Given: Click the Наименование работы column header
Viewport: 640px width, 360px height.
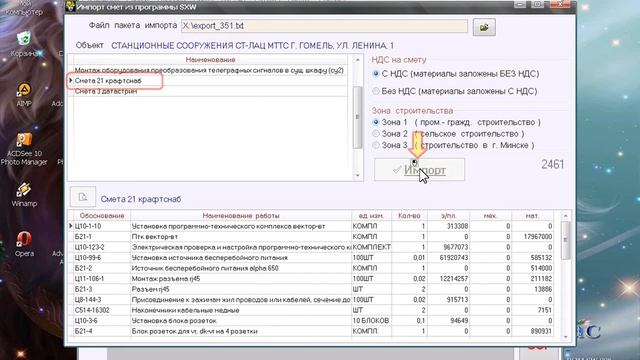Looking at the screenshot, I should click(241, 216).
